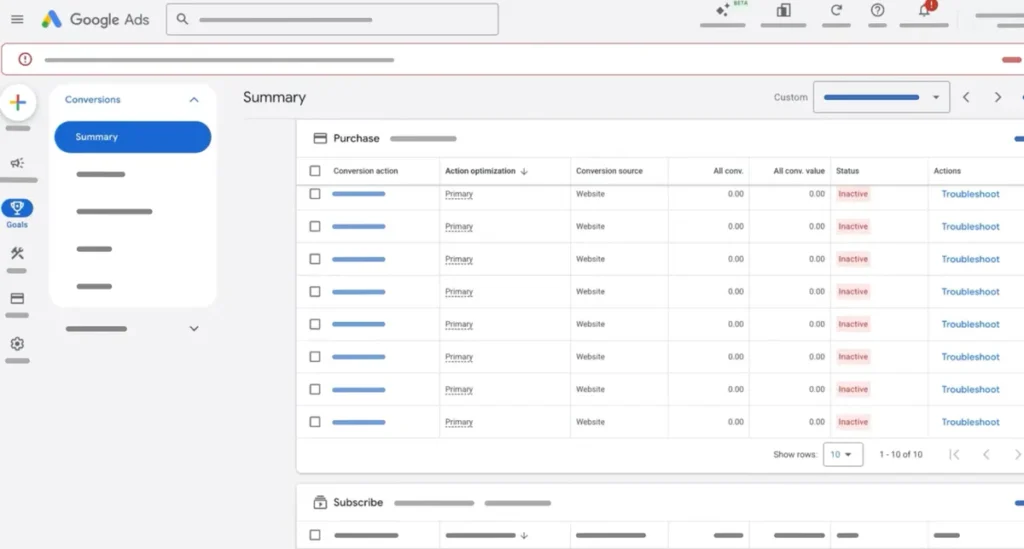This screenshot has width=1024, height=549.
Task: Click the building panel icon in the top bar
Action: coord(783,10)
